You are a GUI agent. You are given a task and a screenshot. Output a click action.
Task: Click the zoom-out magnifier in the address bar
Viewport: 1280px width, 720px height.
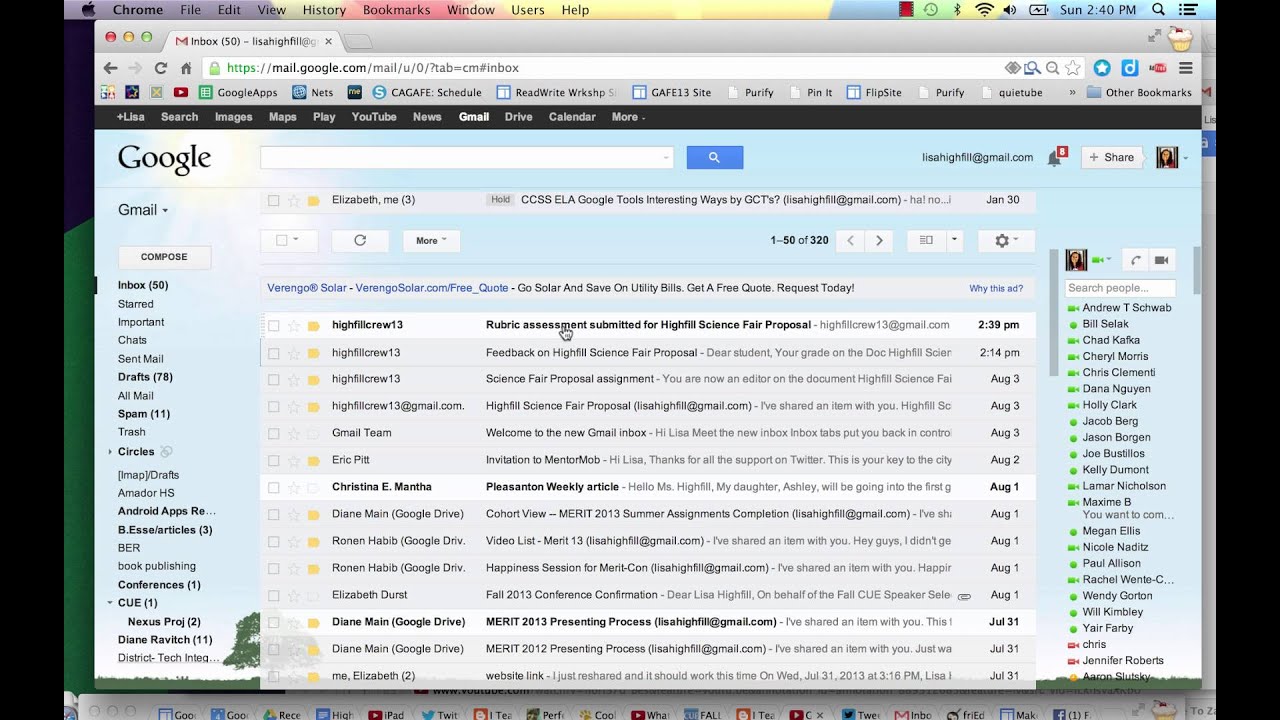1052,68
